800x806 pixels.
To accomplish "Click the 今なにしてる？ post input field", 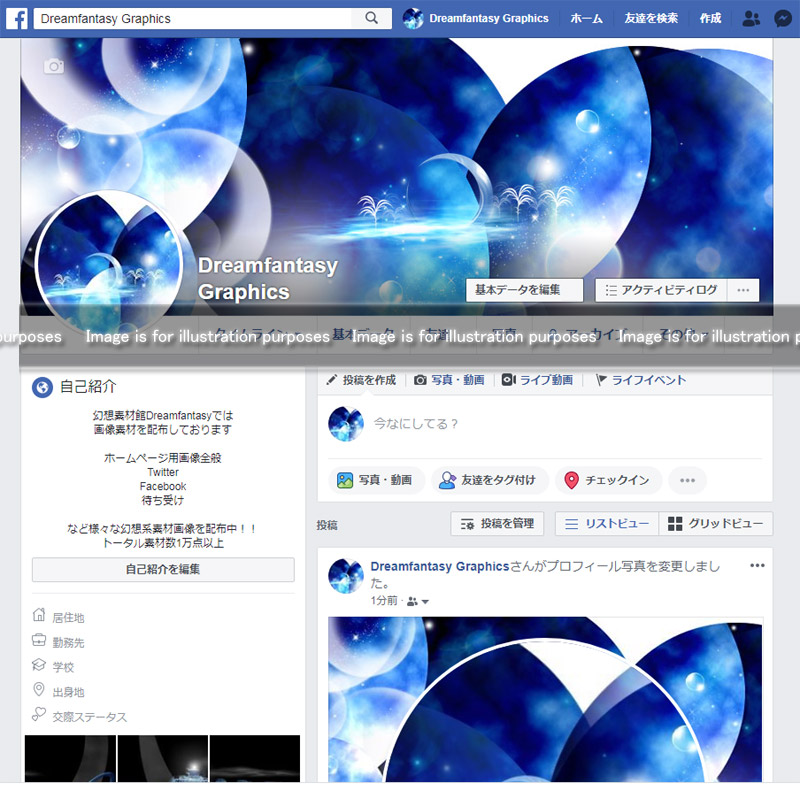I will pos(560,424).
